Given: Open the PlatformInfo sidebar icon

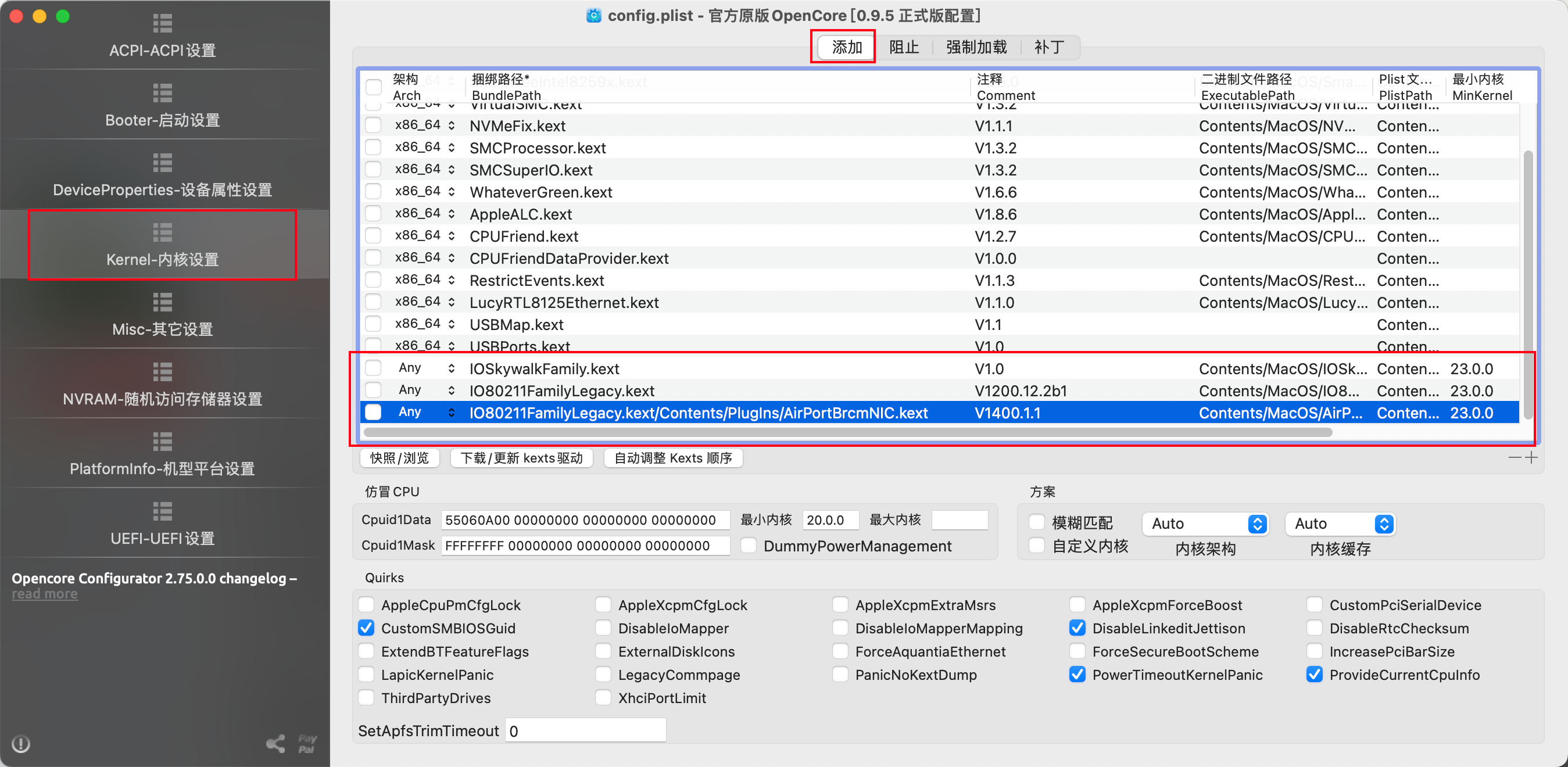Looking at the screenshot, I should (x=162, y=442).
